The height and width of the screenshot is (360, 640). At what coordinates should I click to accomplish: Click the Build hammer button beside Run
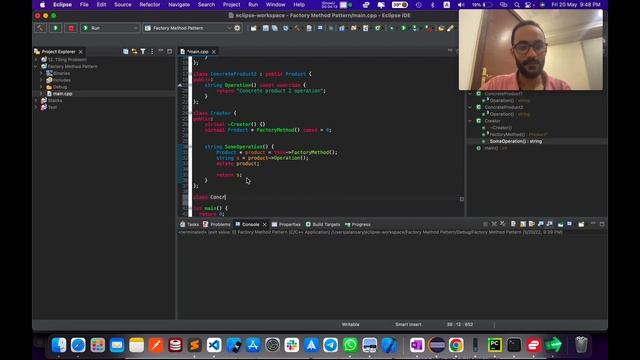pyautogui.click(x=40, y=28)
